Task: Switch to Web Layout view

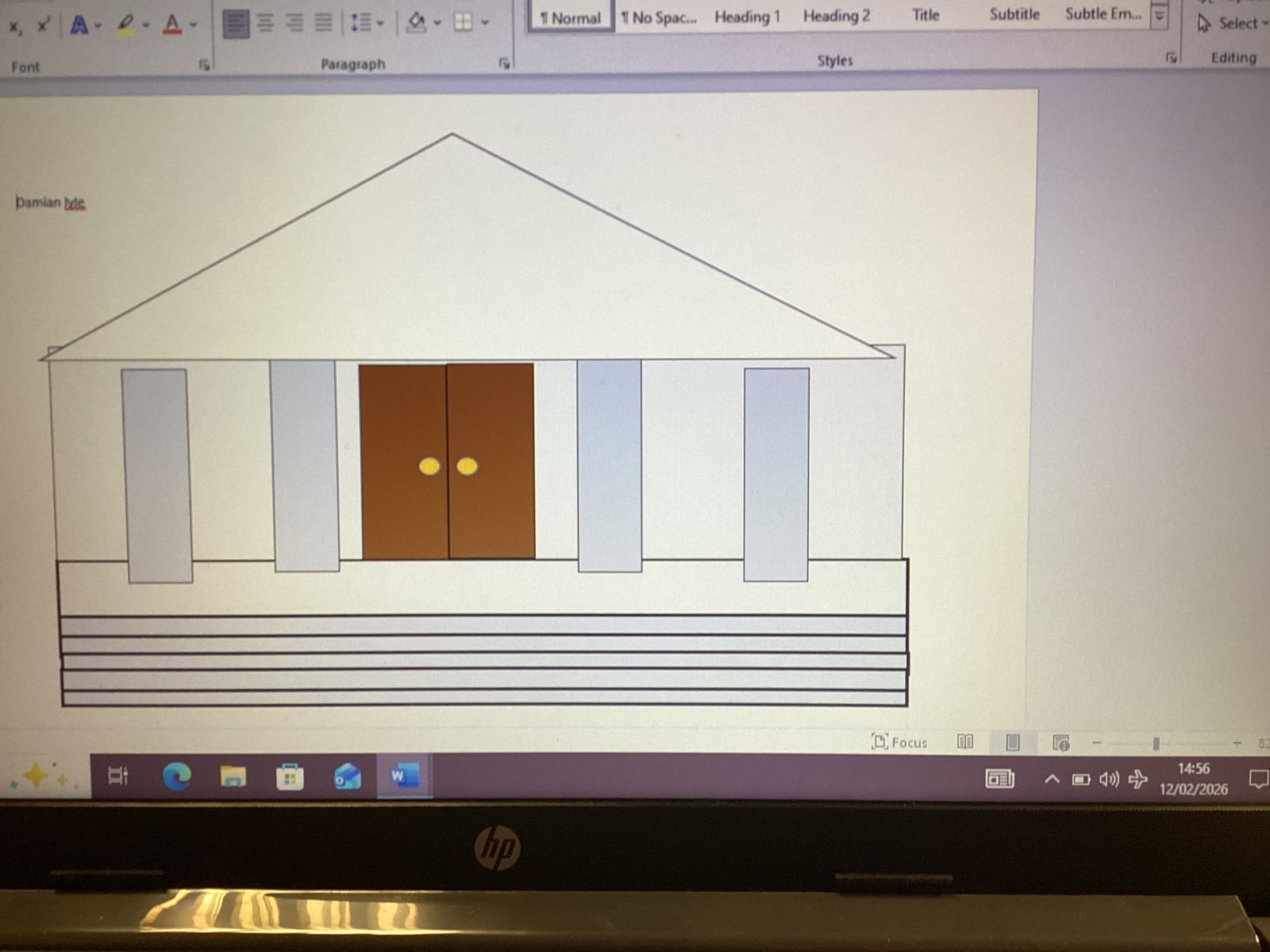Action: (x=1060, y=743)
